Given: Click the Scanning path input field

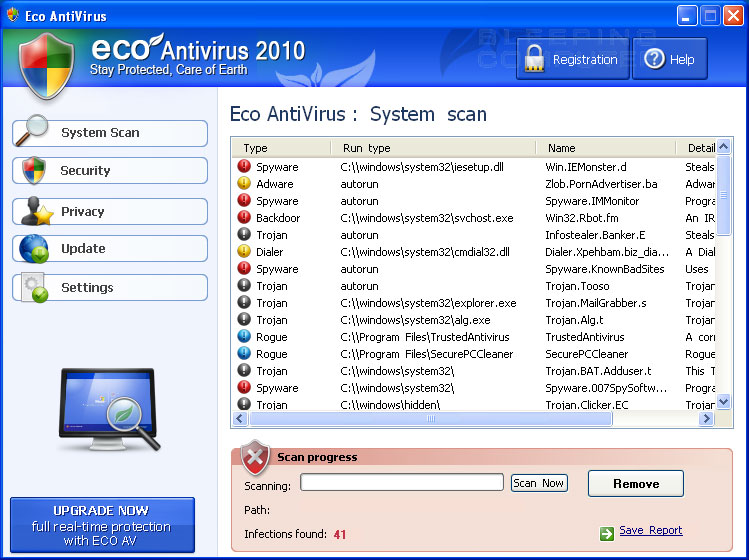Looking at the screenshot, I should pos(401,483).
